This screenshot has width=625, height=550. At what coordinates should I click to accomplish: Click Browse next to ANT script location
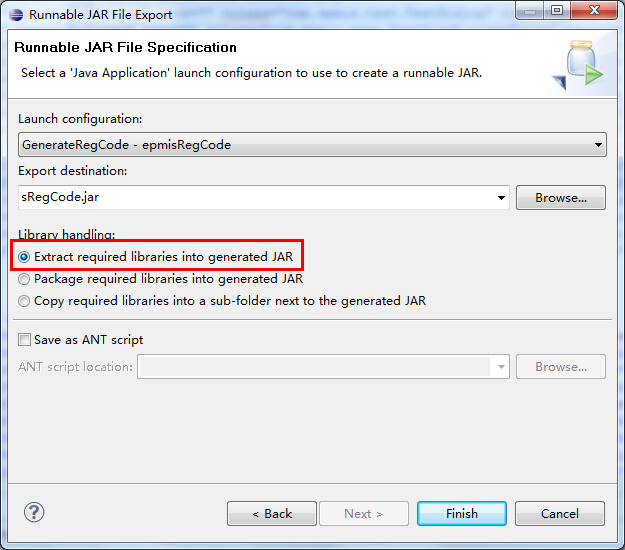point(560,367)
